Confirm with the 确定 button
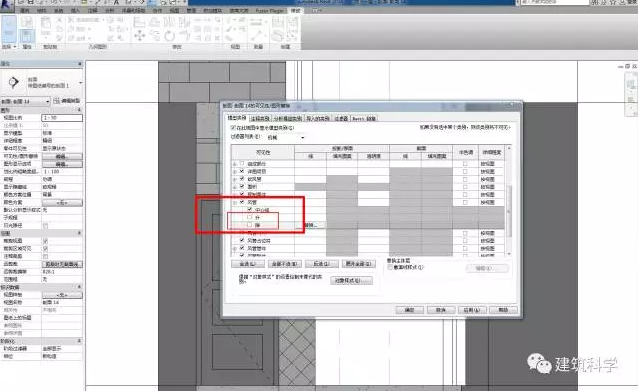Image resolution: width=638 pixels, height=391 pixels. coord(409,310)
